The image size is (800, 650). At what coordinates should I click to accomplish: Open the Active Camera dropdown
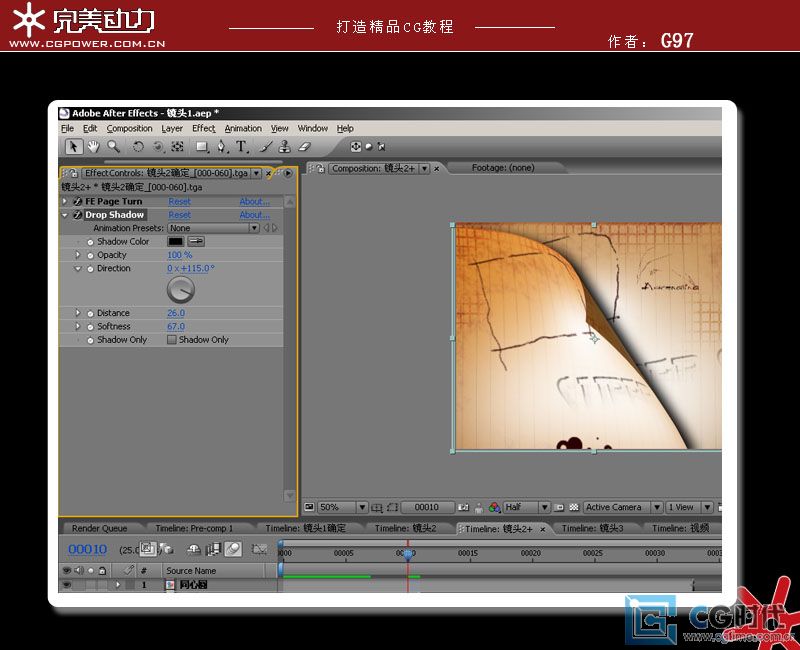click(622, 508)
